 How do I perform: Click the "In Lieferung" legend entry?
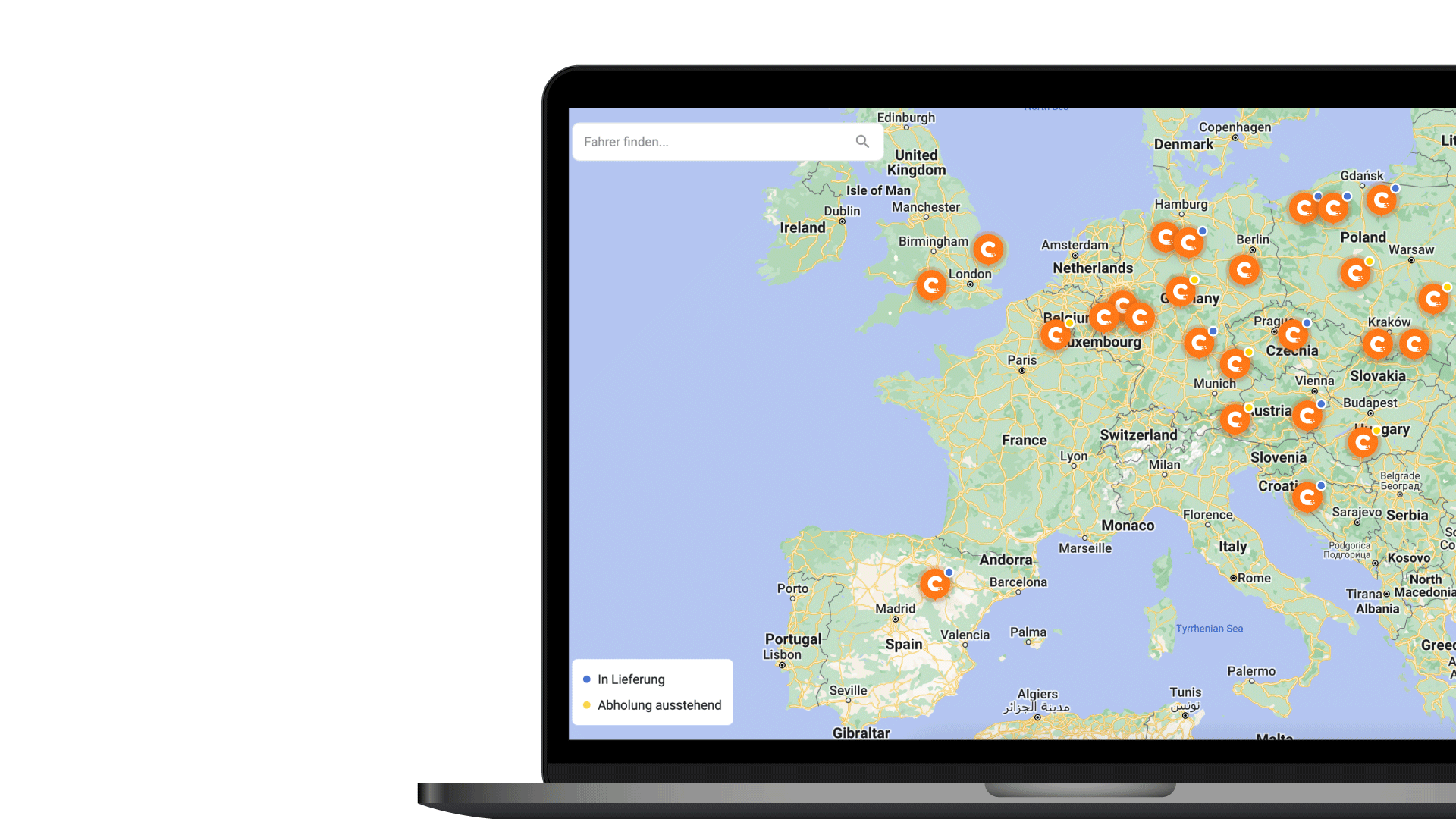631,679
